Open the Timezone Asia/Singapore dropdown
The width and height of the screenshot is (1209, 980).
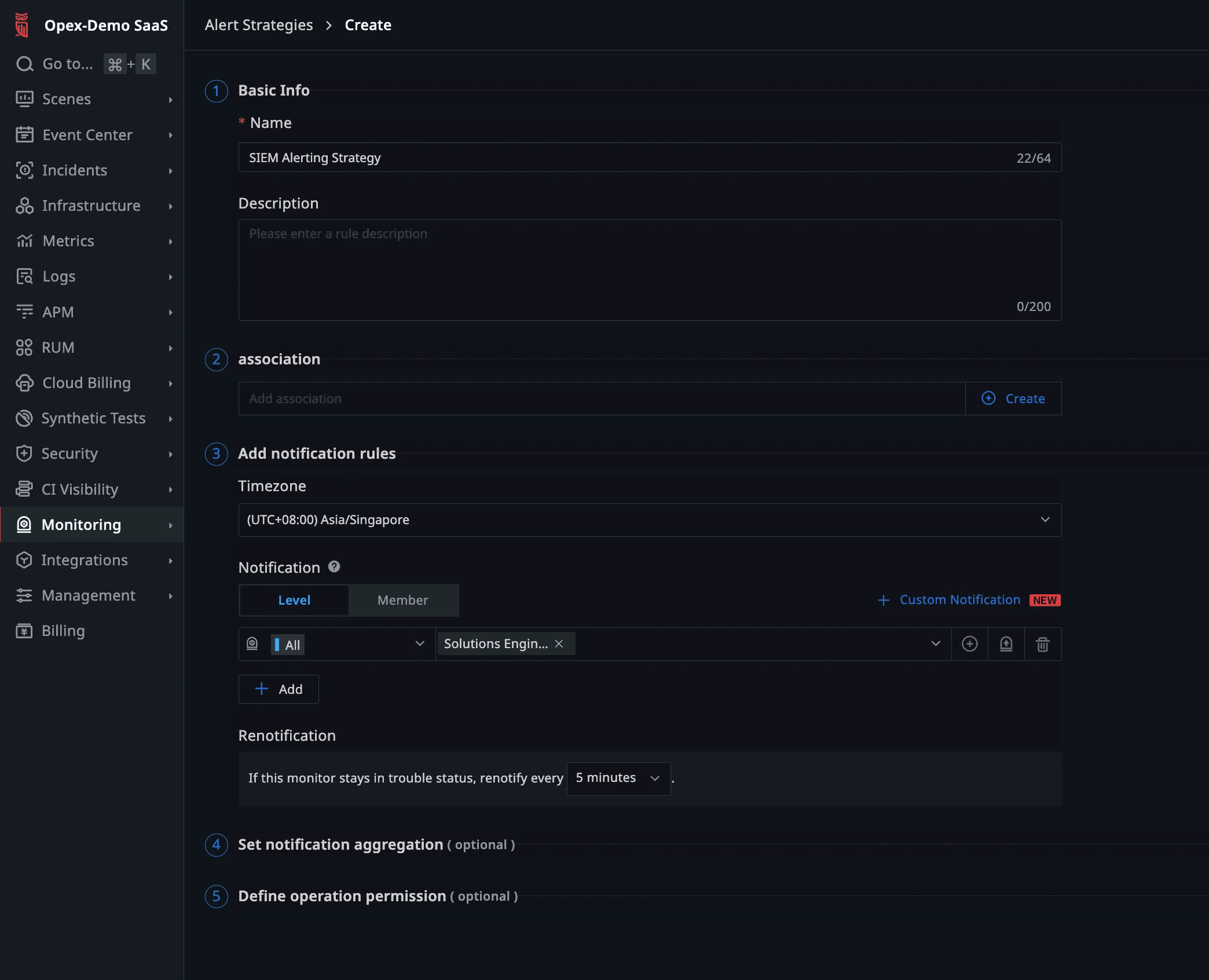[x=650, y=520]
